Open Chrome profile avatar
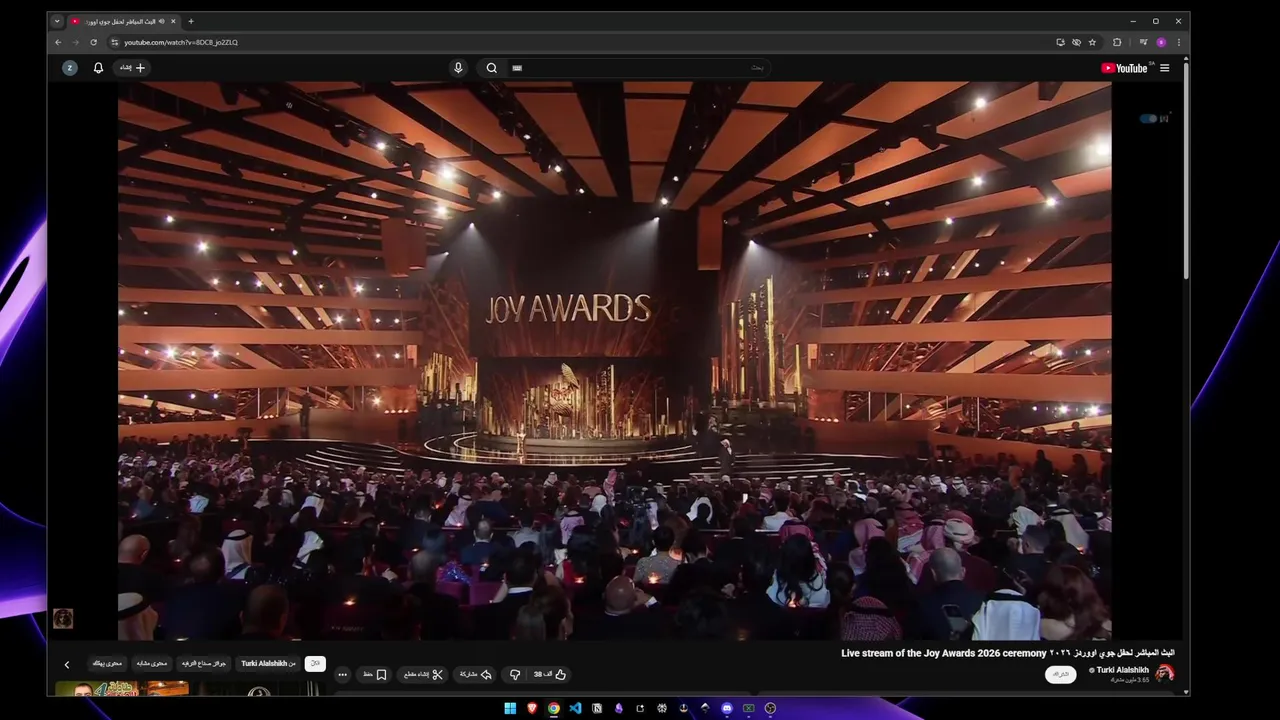Viewport: 1280px width, 720px height. [x=1161, y=42]
